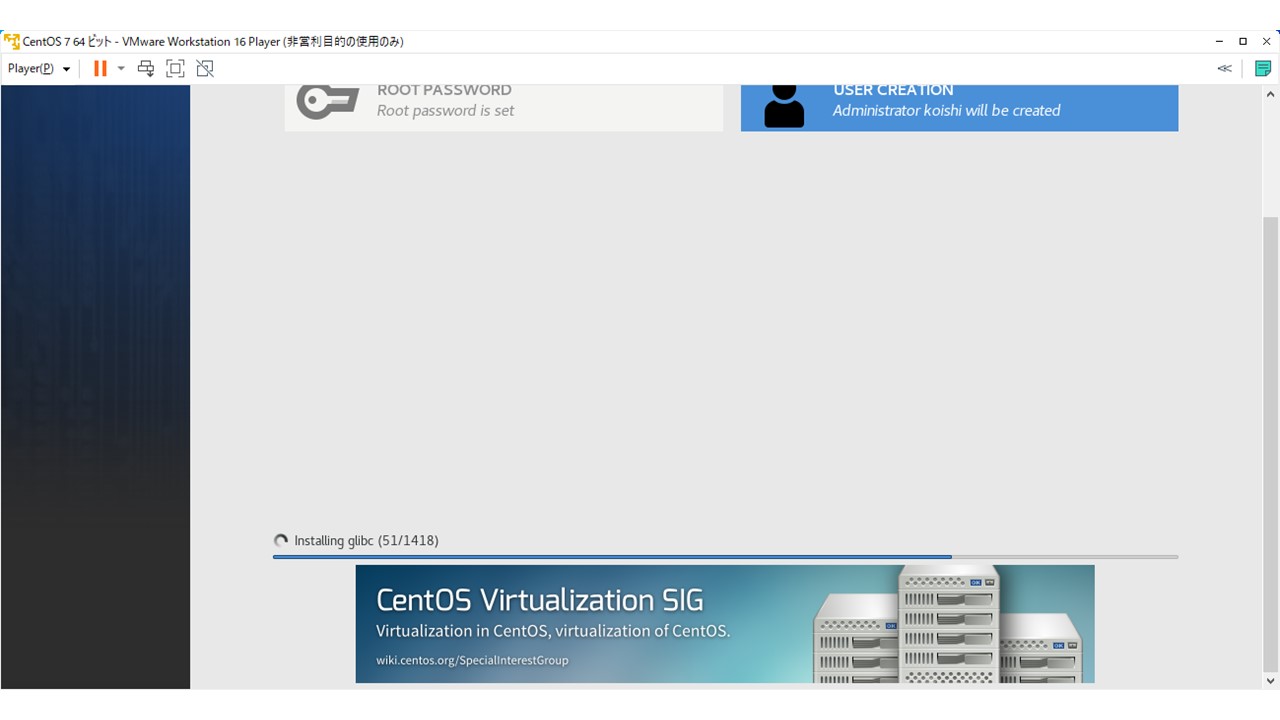
Task: Enter full screen mode
Action: click(175, 69)
